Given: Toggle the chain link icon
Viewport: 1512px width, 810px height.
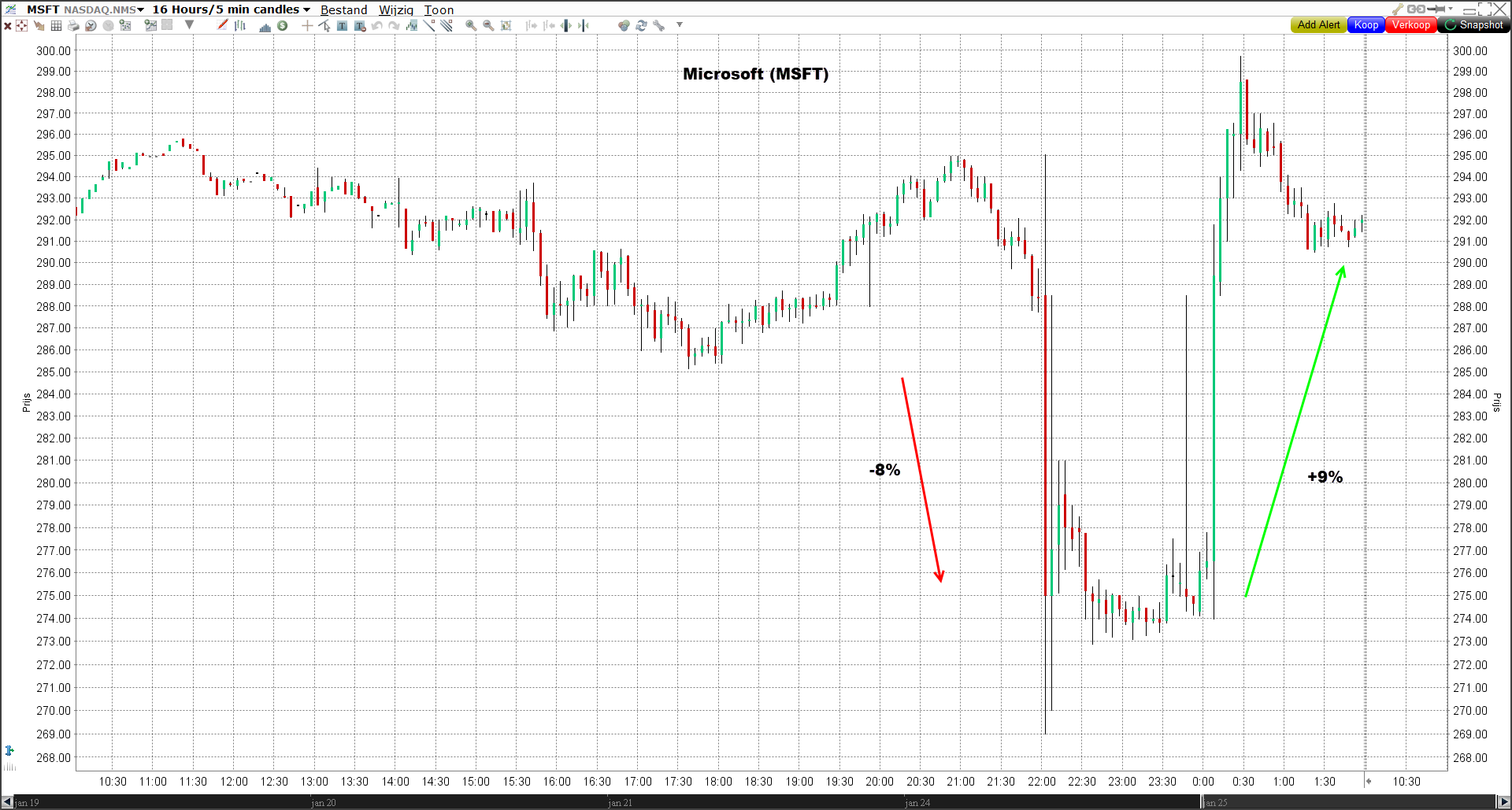Looking at the screenshot, I should 1416,9.
